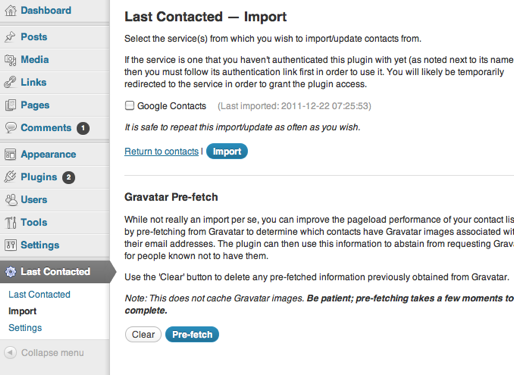This screenshot has width=514, height=375.
Task: Follow the Return to contacts link
Action: click(161, 151)
